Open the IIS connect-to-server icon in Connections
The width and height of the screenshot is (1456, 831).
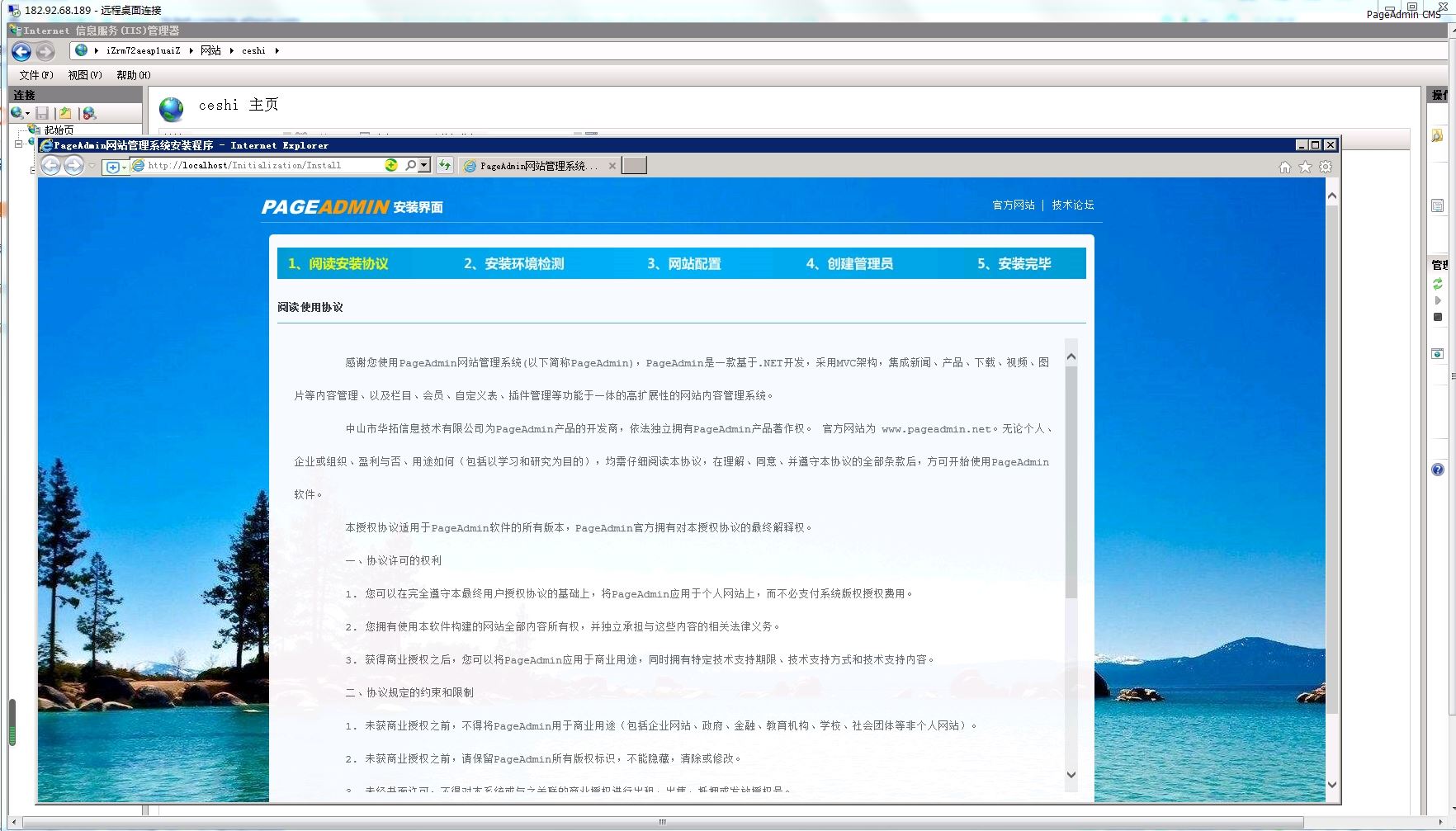[x=17, y=113]
